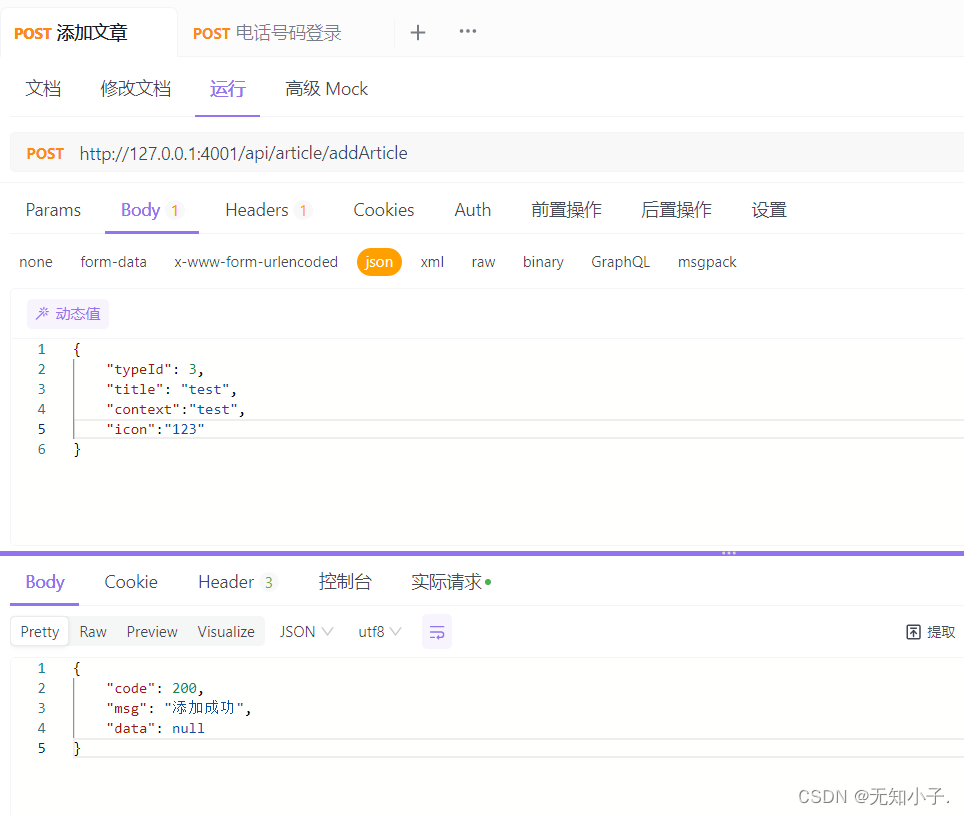Open the 前置操作 tab
Screen dimensions: 964x815
[566, 210]
